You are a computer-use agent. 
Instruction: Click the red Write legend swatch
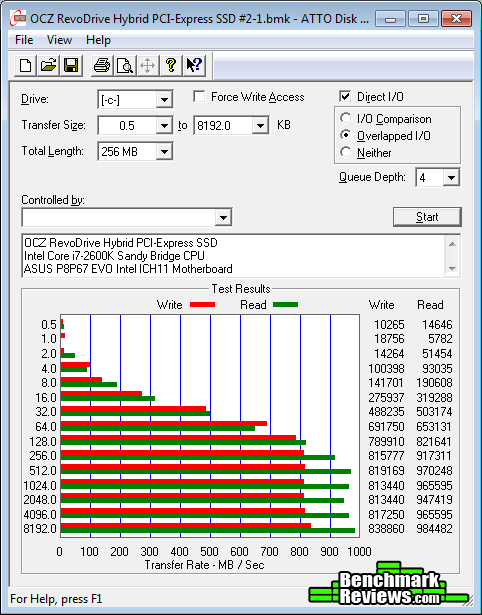click(x=202, y=304)
